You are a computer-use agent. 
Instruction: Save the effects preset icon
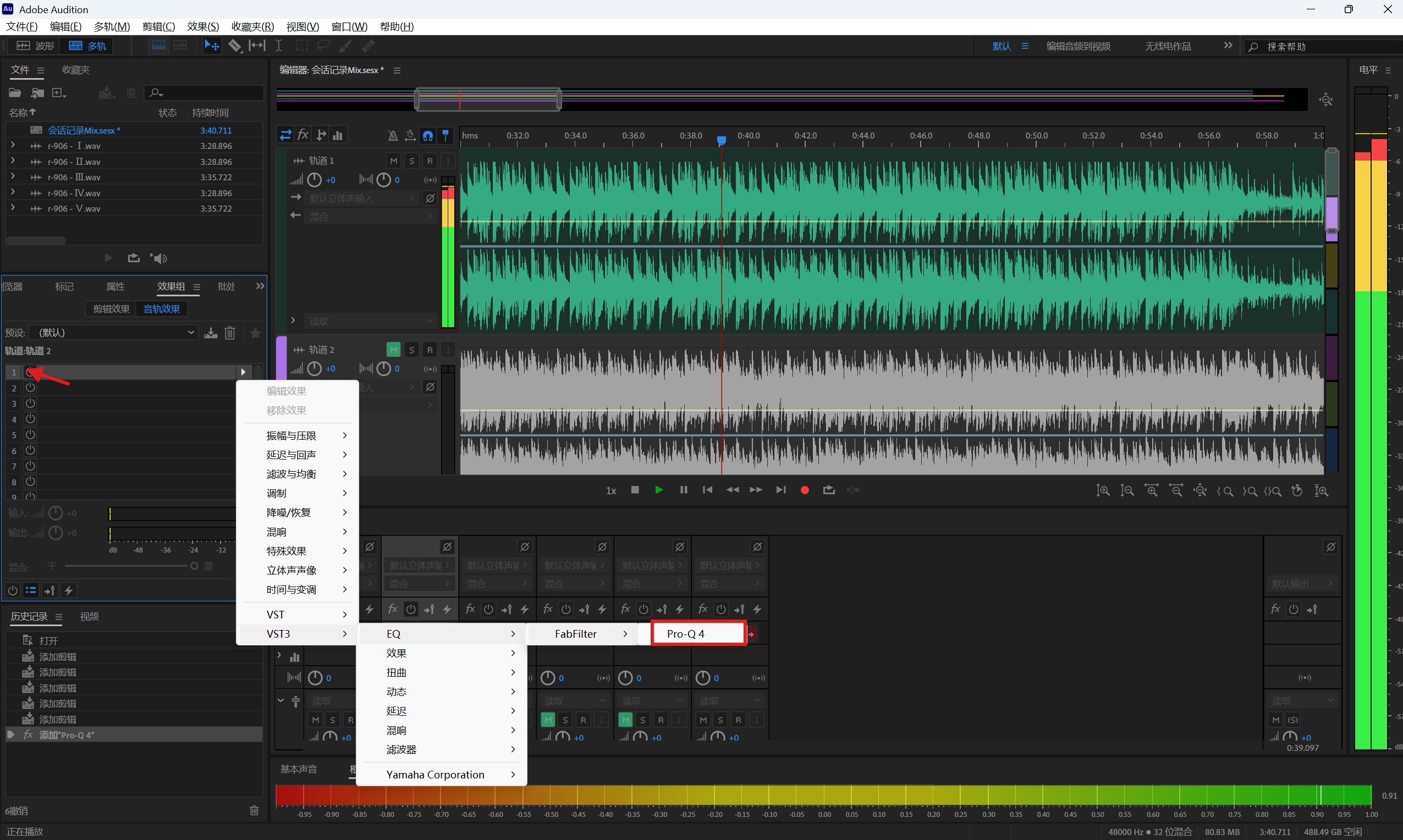point(211,333)
